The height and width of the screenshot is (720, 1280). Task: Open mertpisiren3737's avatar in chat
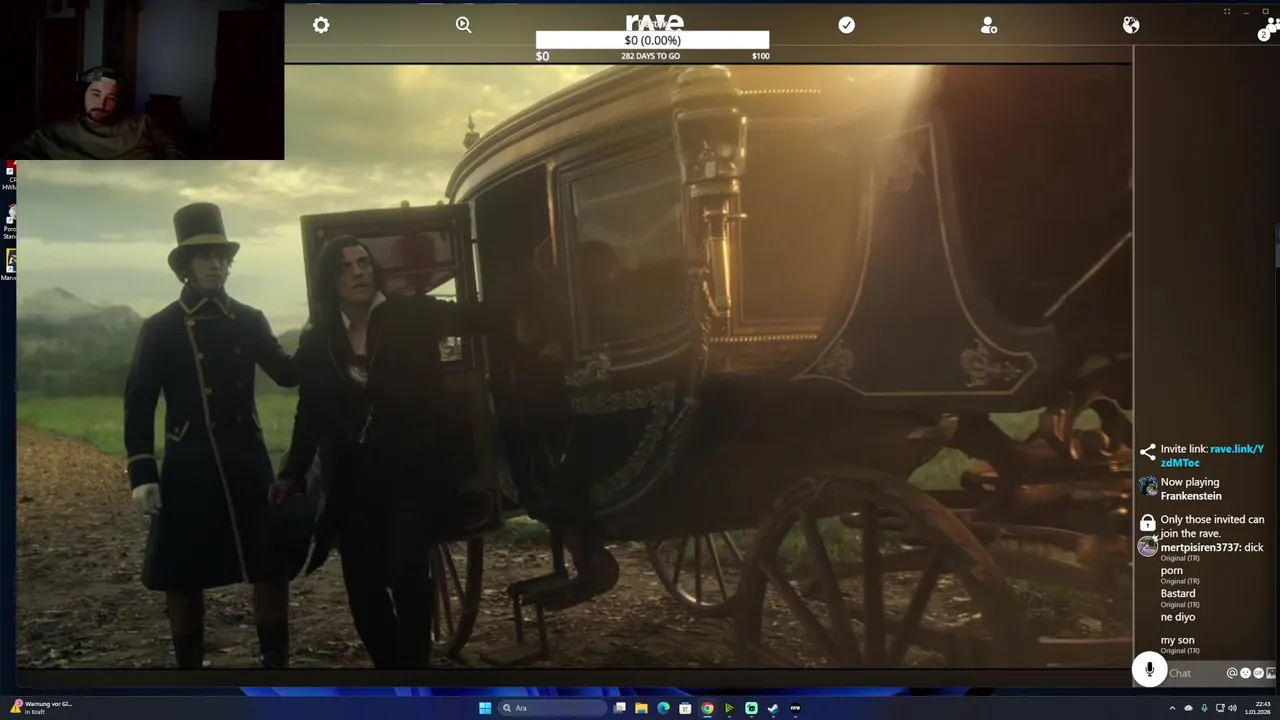1148,547
